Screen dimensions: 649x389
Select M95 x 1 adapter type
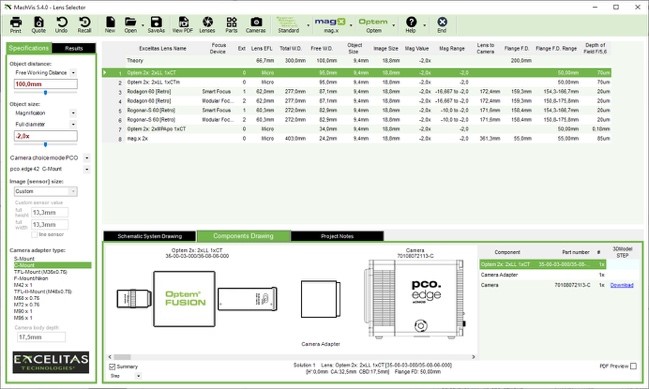pyautogui.click(x=23, y=318)
